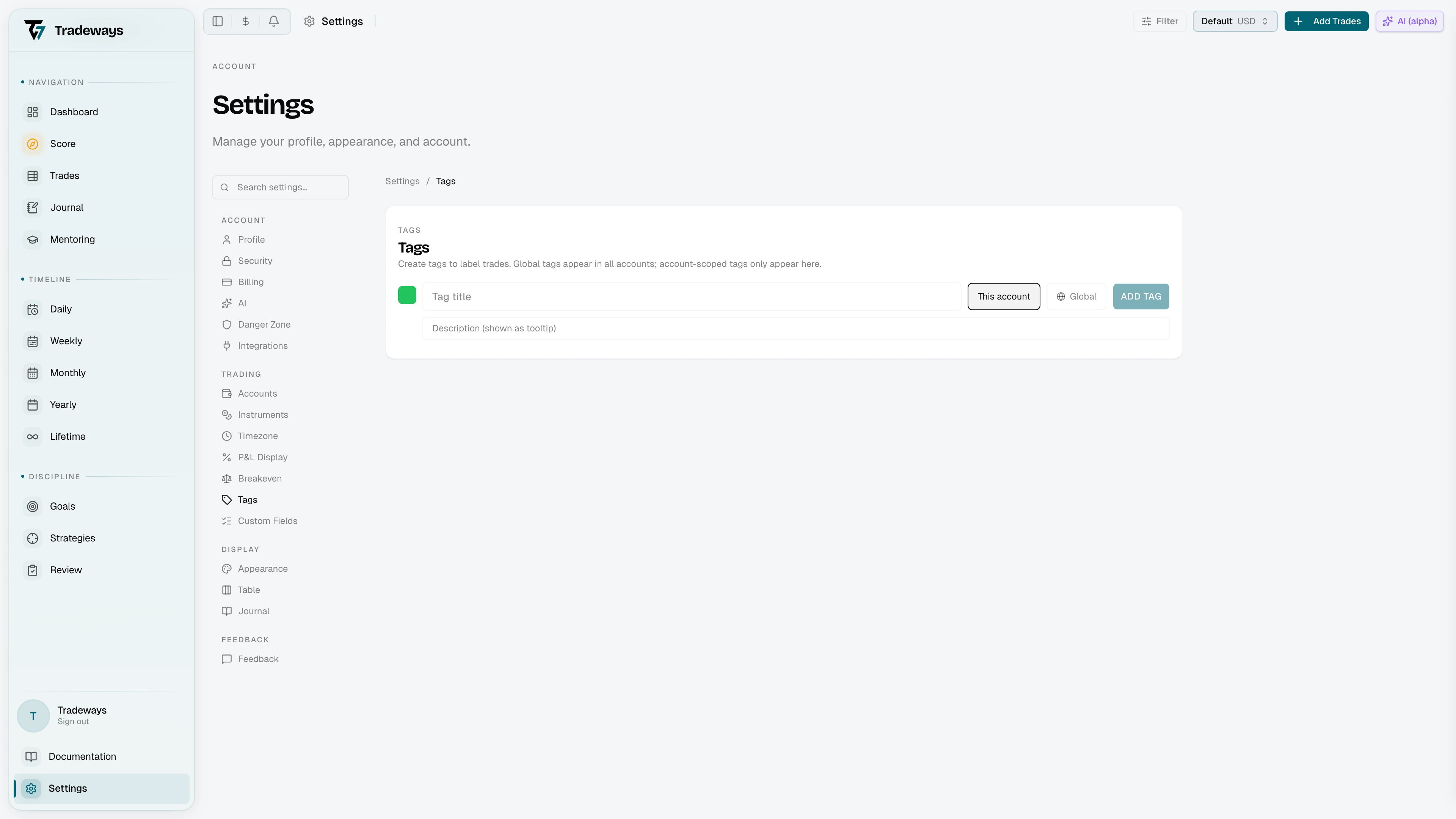
Task: Open the Timezone settings section
Action: (250, 436)
